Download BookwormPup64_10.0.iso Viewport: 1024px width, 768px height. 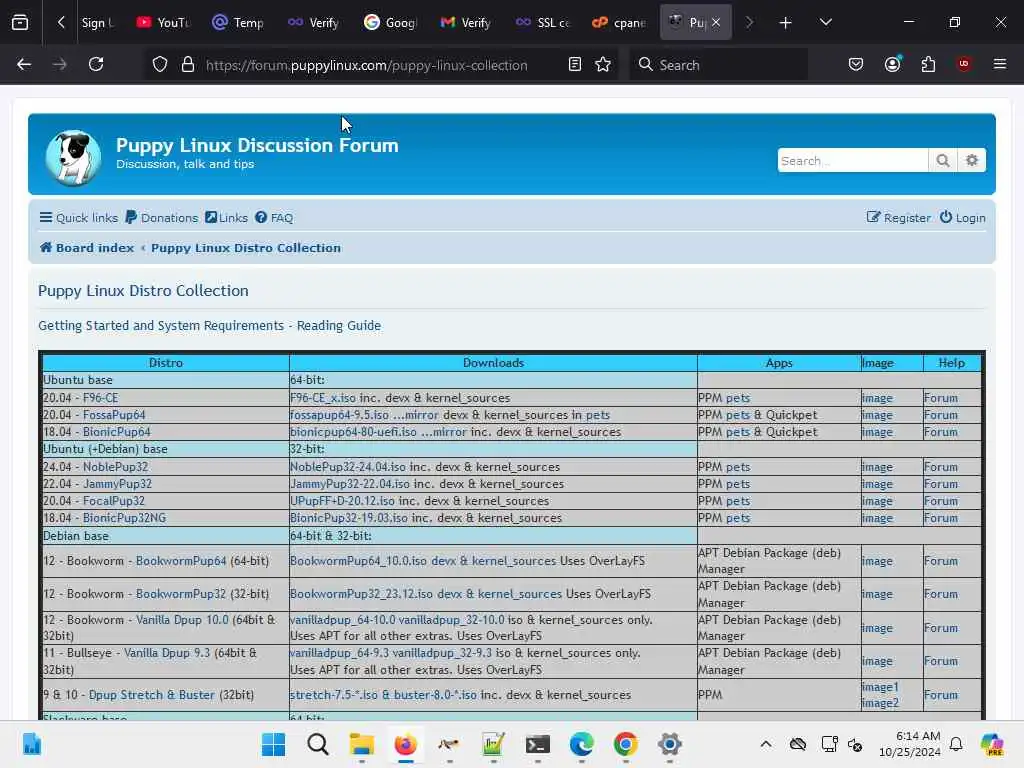(x=359, y=561)
